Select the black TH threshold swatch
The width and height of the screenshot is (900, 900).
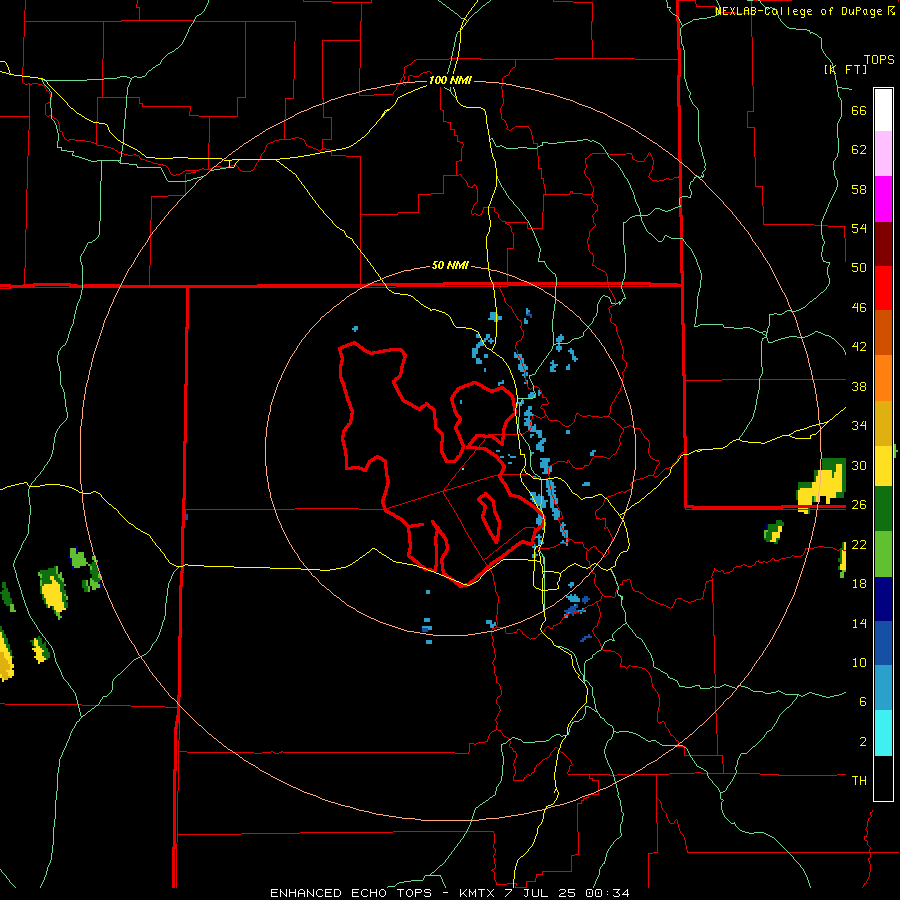coord(883,778)
